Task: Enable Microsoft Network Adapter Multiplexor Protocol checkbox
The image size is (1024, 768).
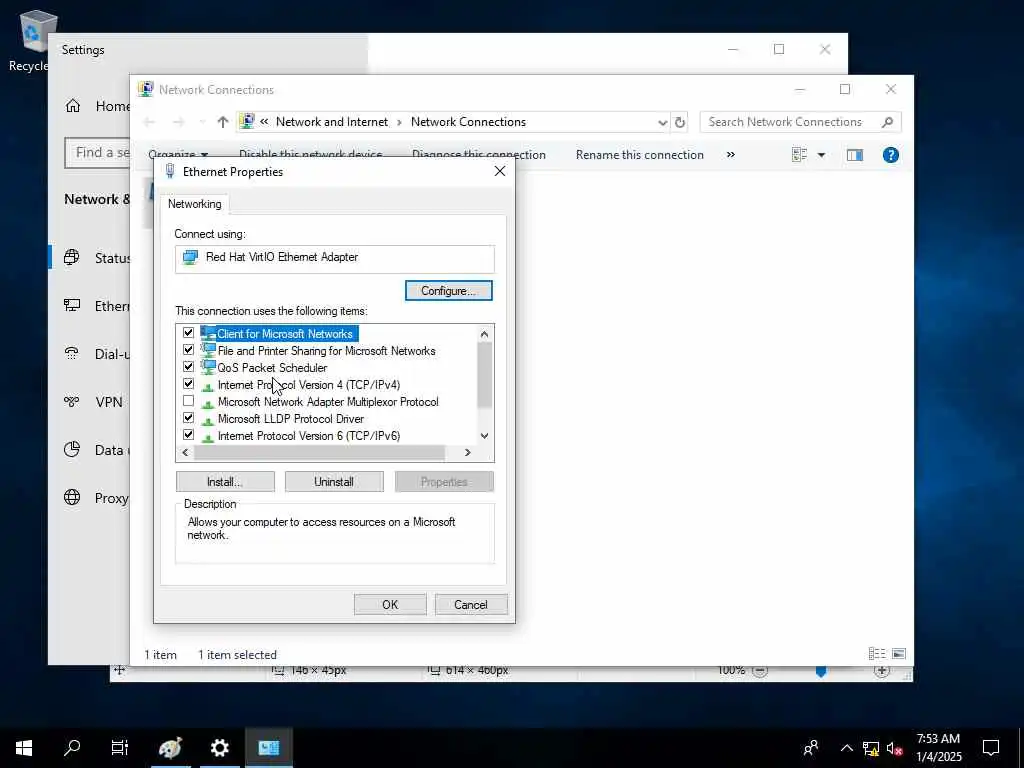Action: (x=188, y=401)
